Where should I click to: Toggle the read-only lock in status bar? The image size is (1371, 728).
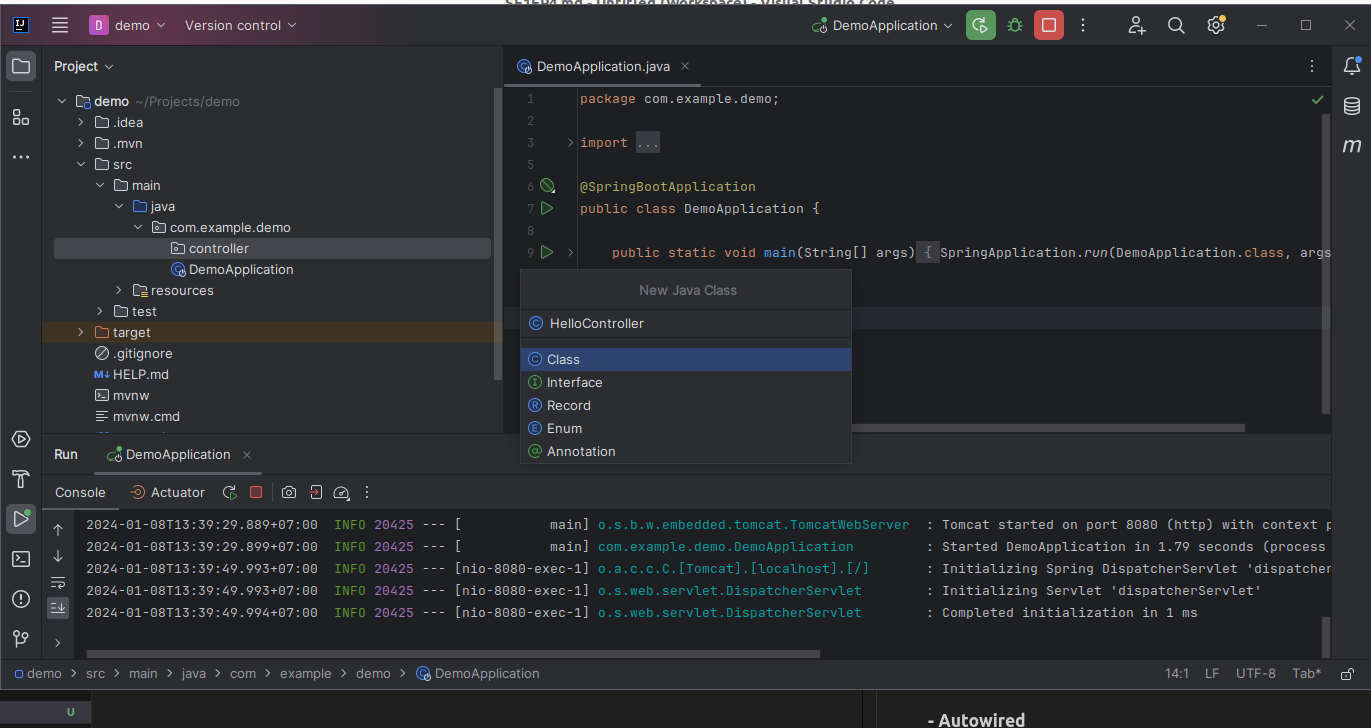click(1347, 674)
